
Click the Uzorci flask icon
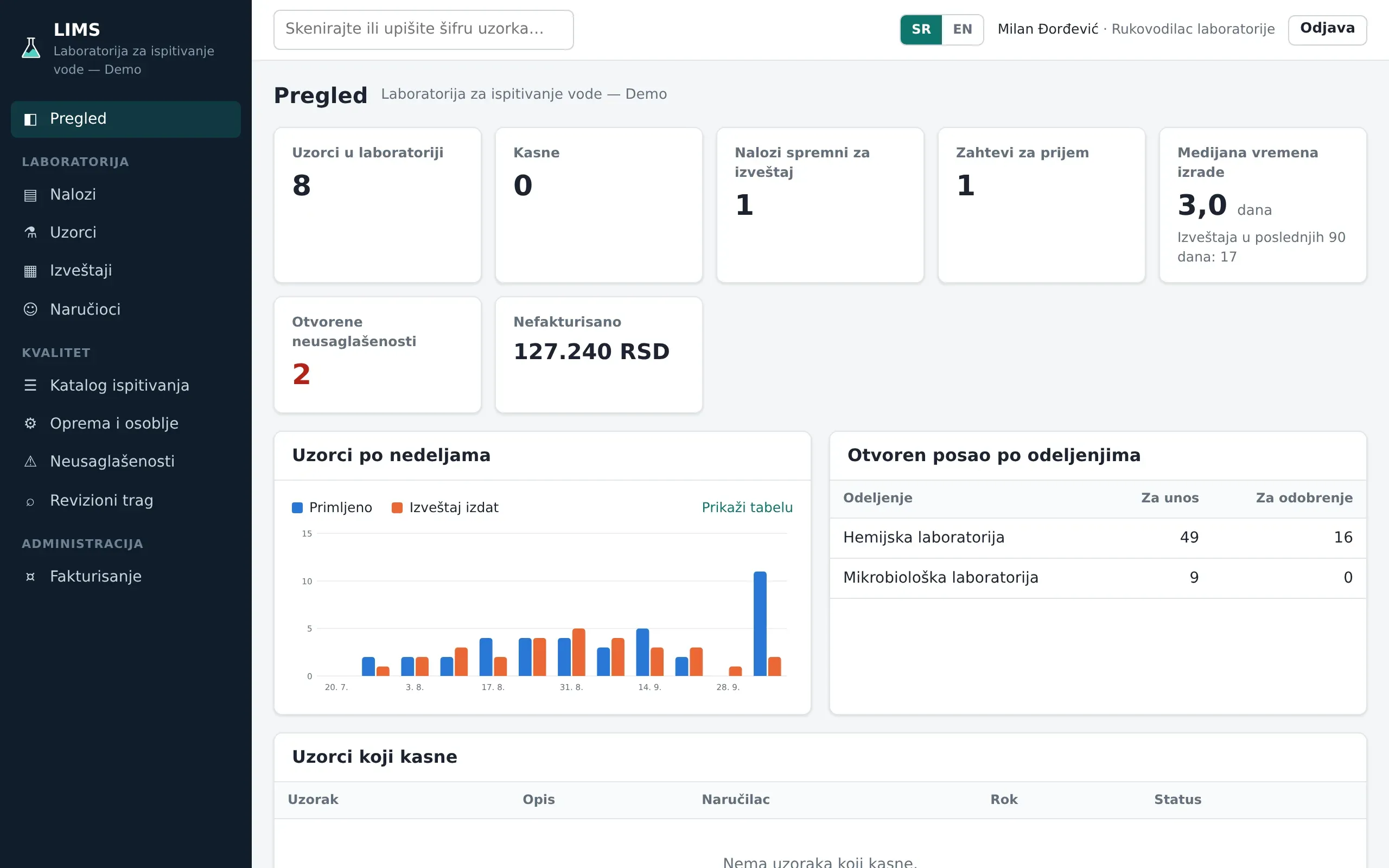[30, 233]
